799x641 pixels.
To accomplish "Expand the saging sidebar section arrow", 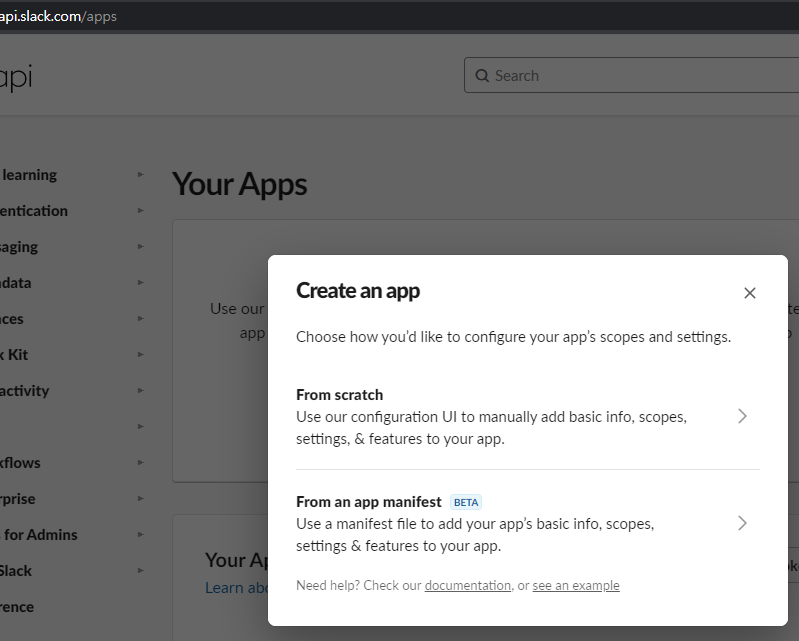I will (x=141, y=247).
